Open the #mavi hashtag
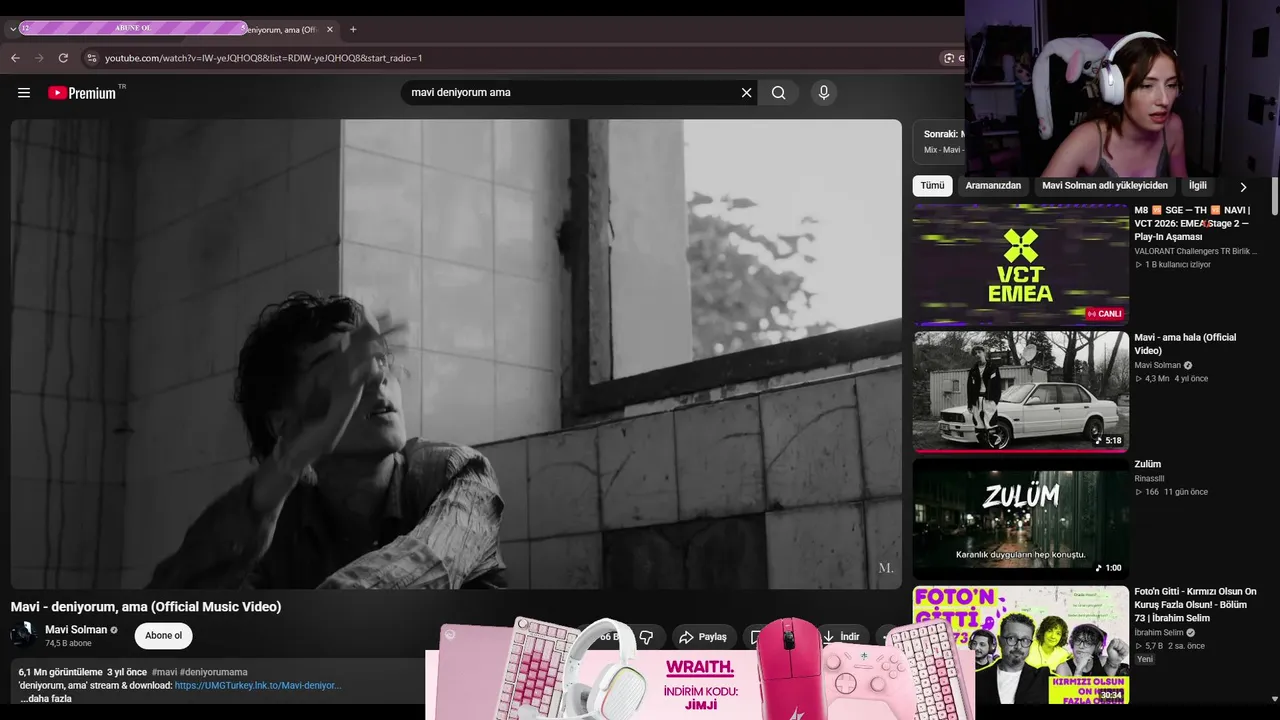This screenshot has width=1280, height=720. (x=164, y=672)
